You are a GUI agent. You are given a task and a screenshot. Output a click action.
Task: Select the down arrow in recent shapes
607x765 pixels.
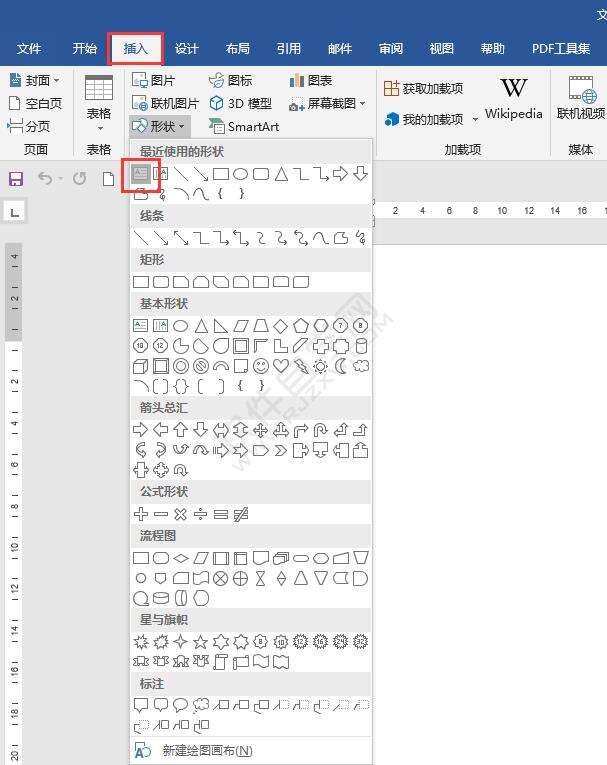tap(361, 173)
